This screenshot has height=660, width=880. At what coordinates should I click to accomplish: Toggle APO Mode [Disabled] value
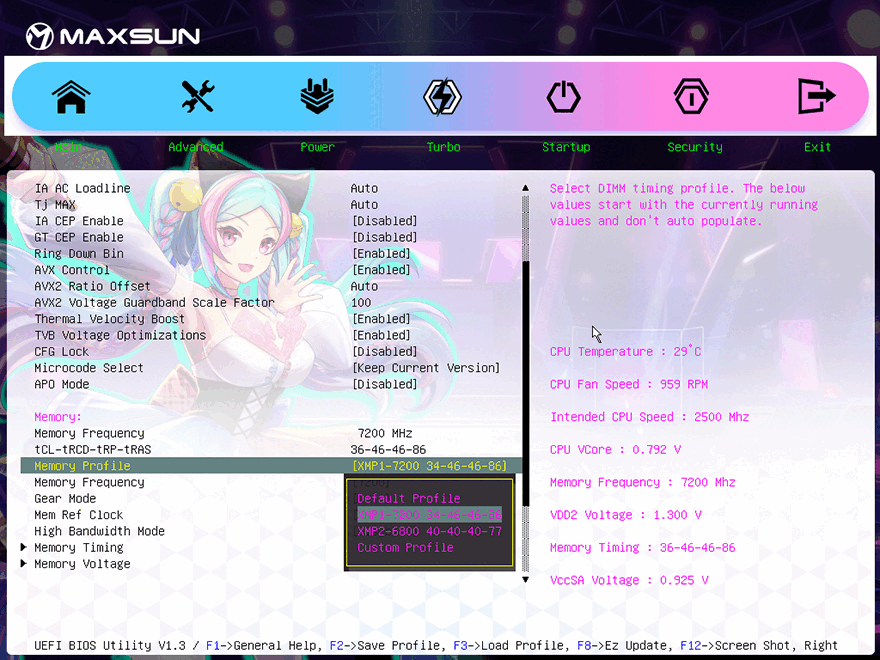pos(385,384)
